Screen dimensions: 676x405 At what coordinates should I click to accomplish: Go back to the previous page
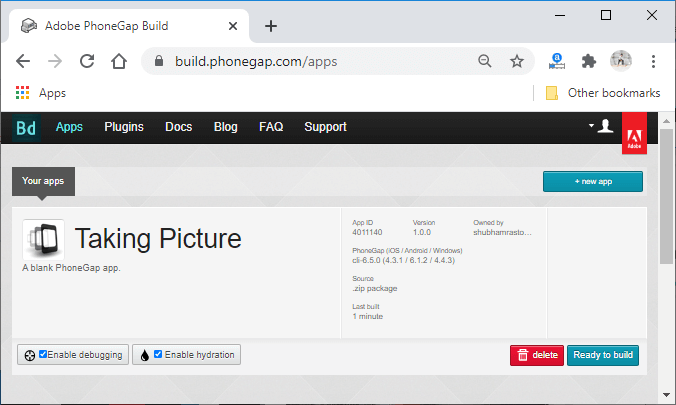coord(23,61)
